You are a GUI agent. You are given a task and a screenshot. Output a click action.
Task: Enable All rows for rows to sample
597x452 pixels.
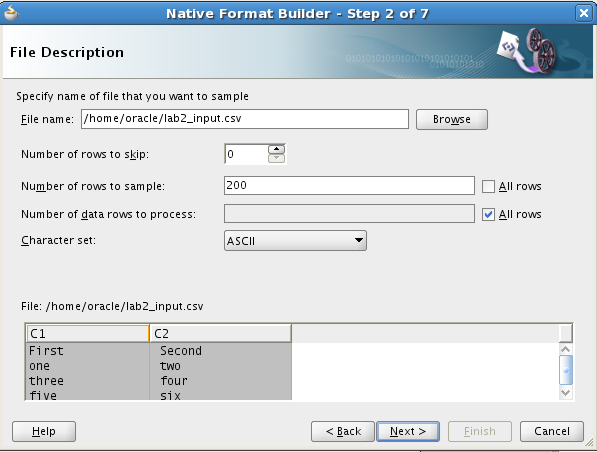(488, 187)
